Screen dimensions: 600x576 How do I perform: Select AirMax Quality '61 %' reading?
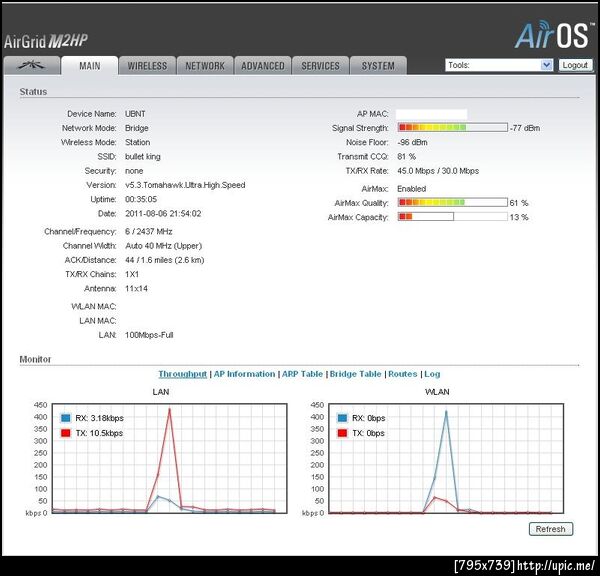(x=519, y=203)
